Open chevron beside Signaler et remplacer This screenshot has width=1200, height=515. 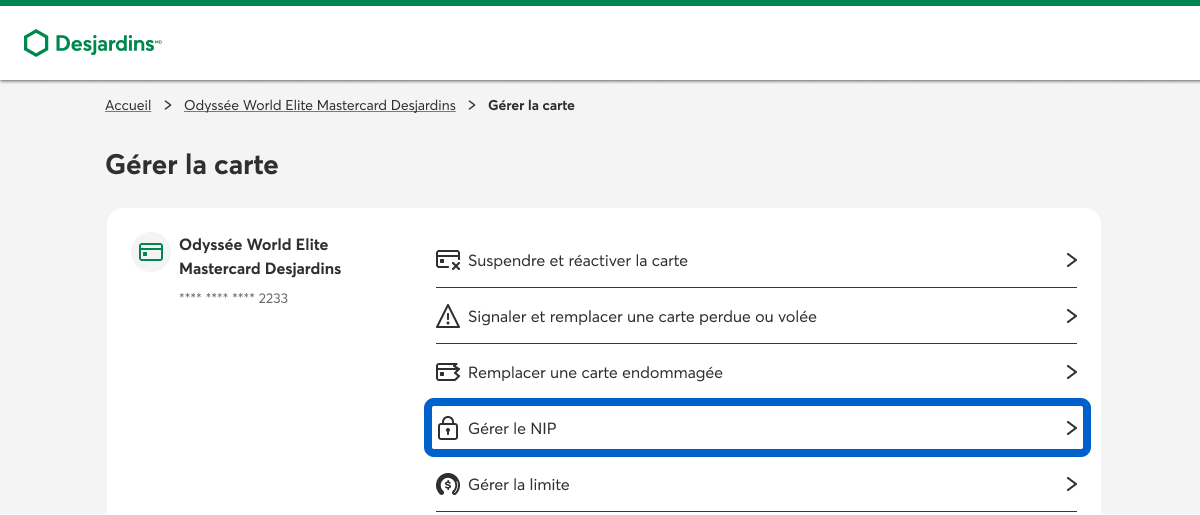(1071, 317)
